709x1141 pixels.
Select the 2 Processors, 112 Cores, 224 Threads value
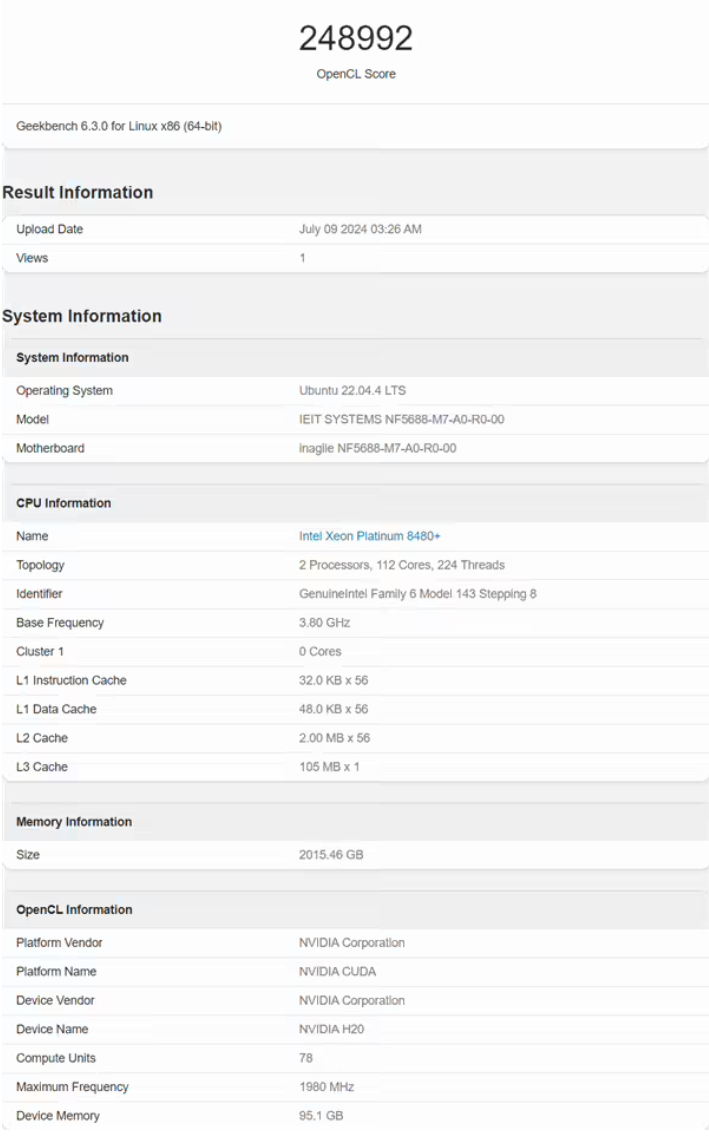401,565
